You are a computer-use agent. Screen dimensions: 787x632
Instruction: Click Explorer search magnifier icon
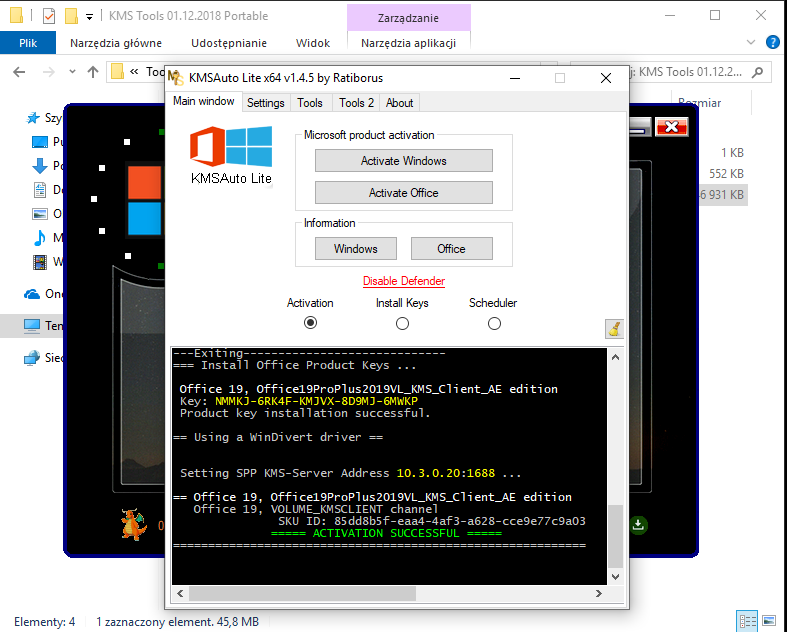coord(757,72)
